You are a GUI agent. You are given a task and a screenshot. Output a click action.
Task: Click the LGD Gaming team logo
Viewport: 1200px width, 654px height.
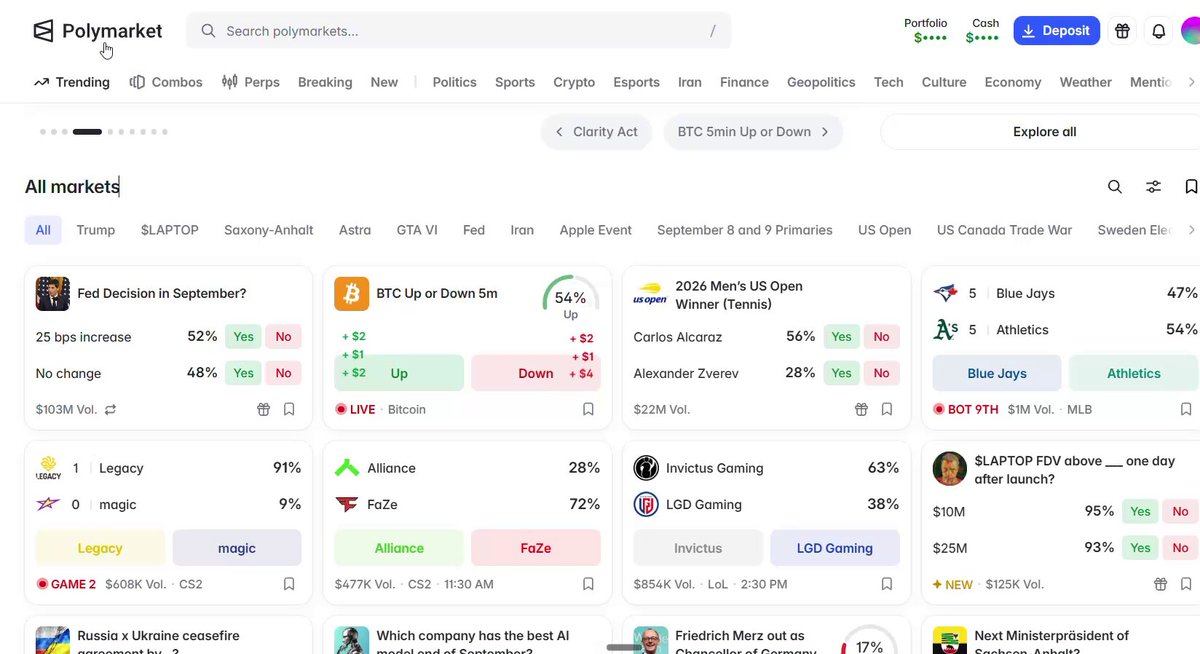pos(646,504)
